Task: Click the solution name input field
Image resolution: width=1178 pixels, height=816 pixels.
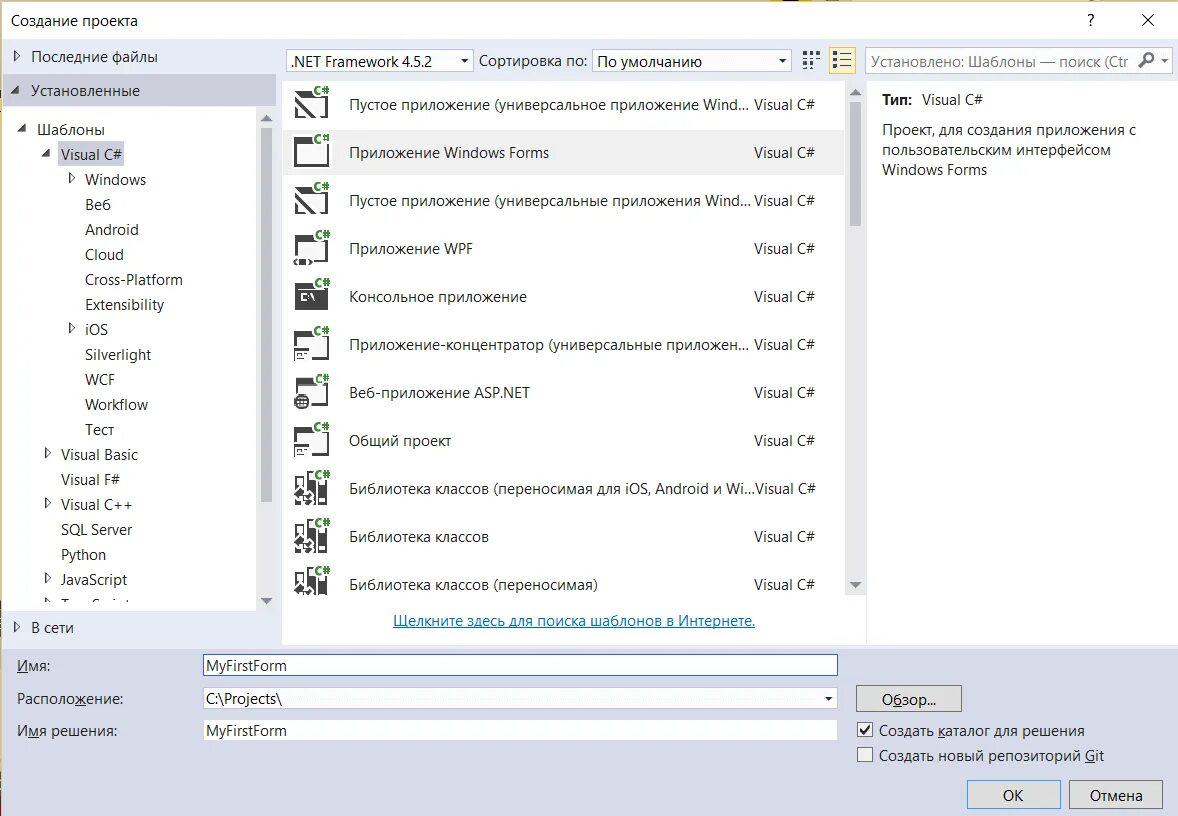Action: pyautogui.click(x=520, y=730)
